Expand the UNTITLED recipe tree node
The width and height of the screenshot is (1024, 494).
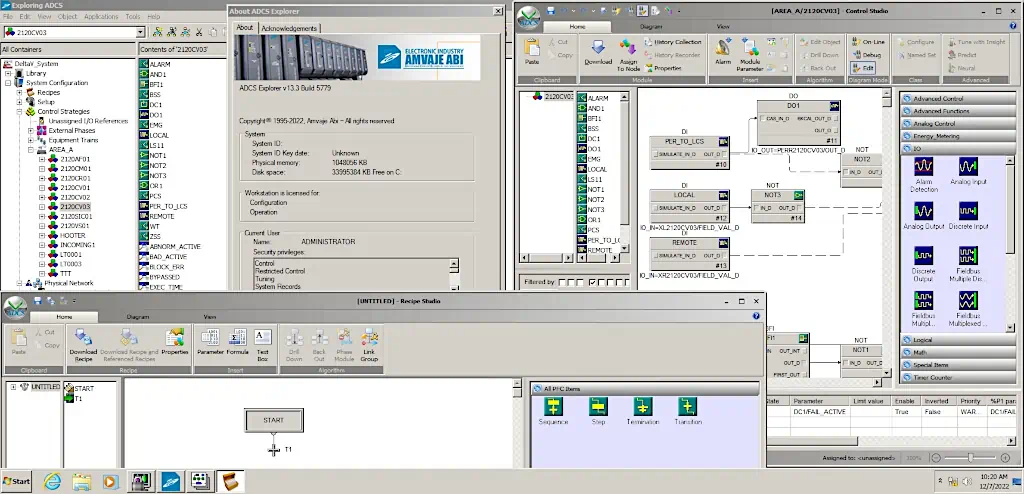12,387
